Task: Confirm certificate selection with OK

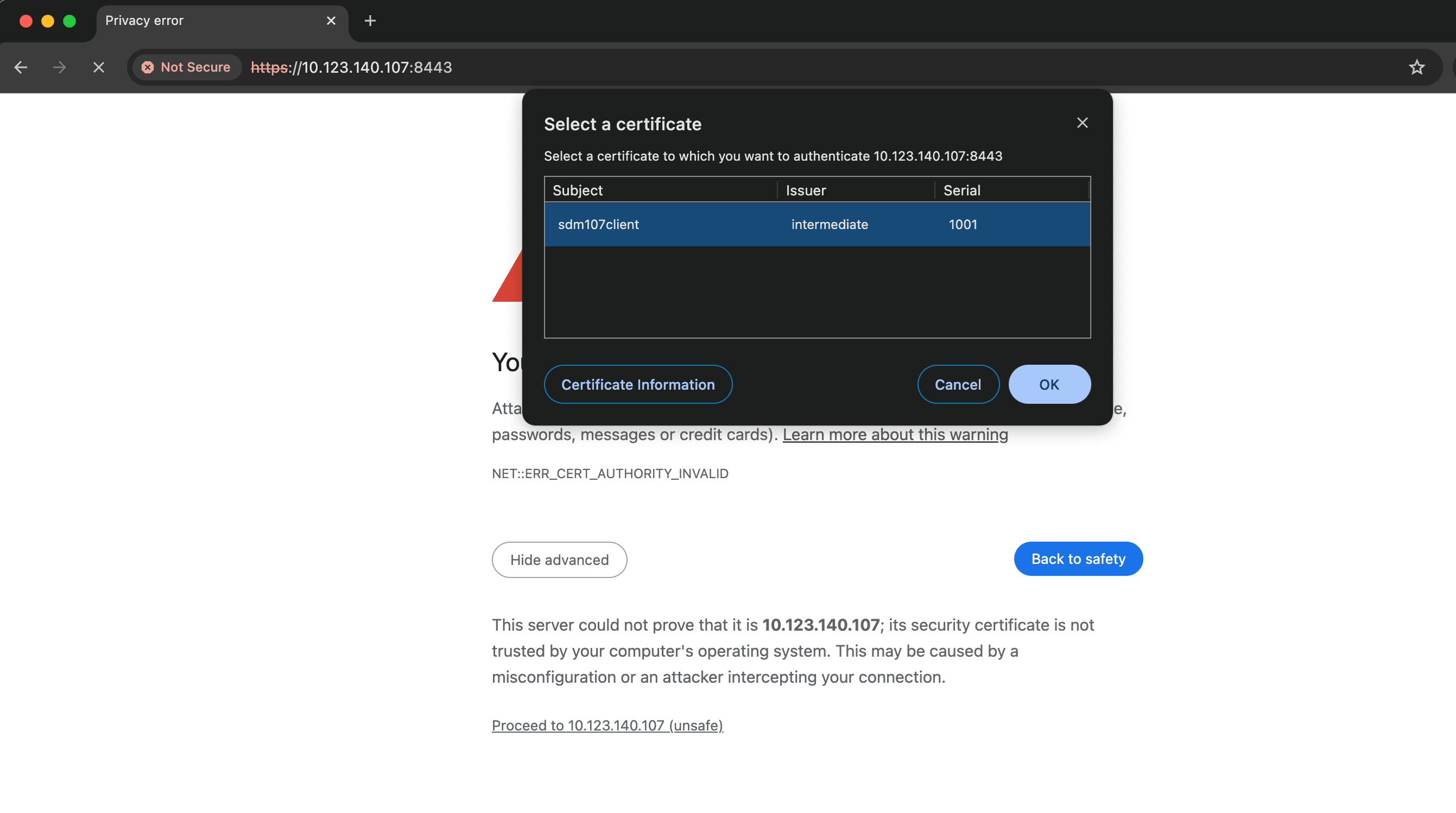Action: pos(1049,384)
